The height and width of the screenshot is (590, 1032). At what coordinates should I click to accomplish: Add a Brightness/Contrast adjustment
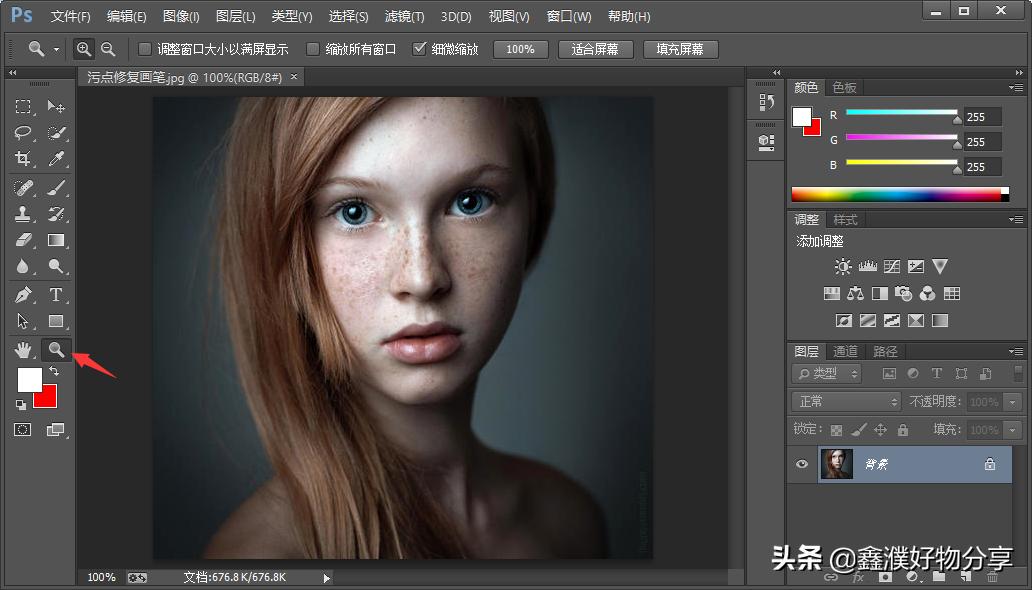tap(843, 267)
